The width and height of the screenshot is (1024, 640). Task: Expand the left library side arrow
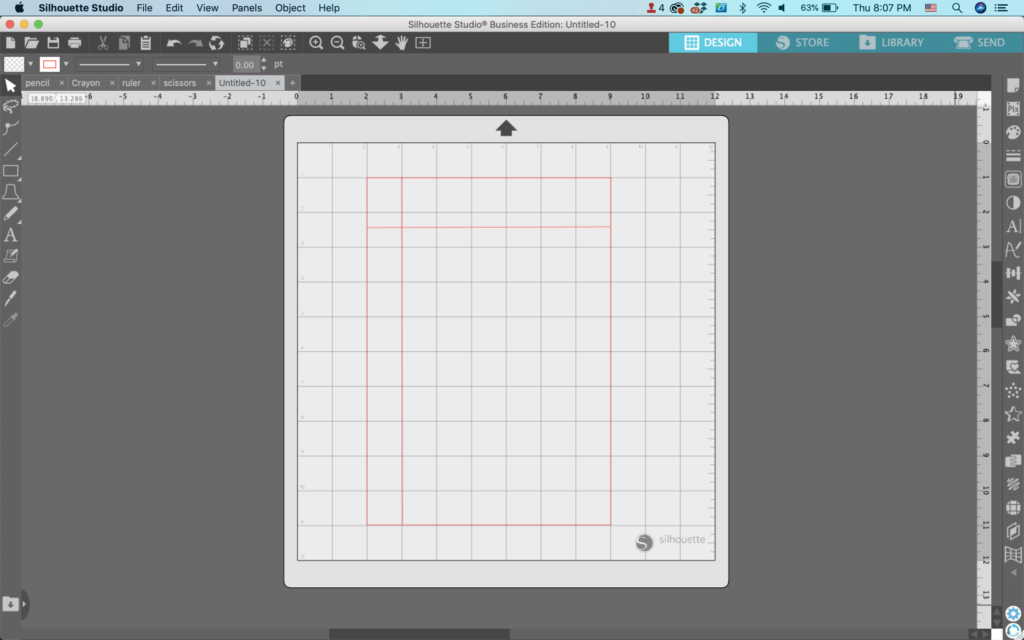(x=25, y=604)
